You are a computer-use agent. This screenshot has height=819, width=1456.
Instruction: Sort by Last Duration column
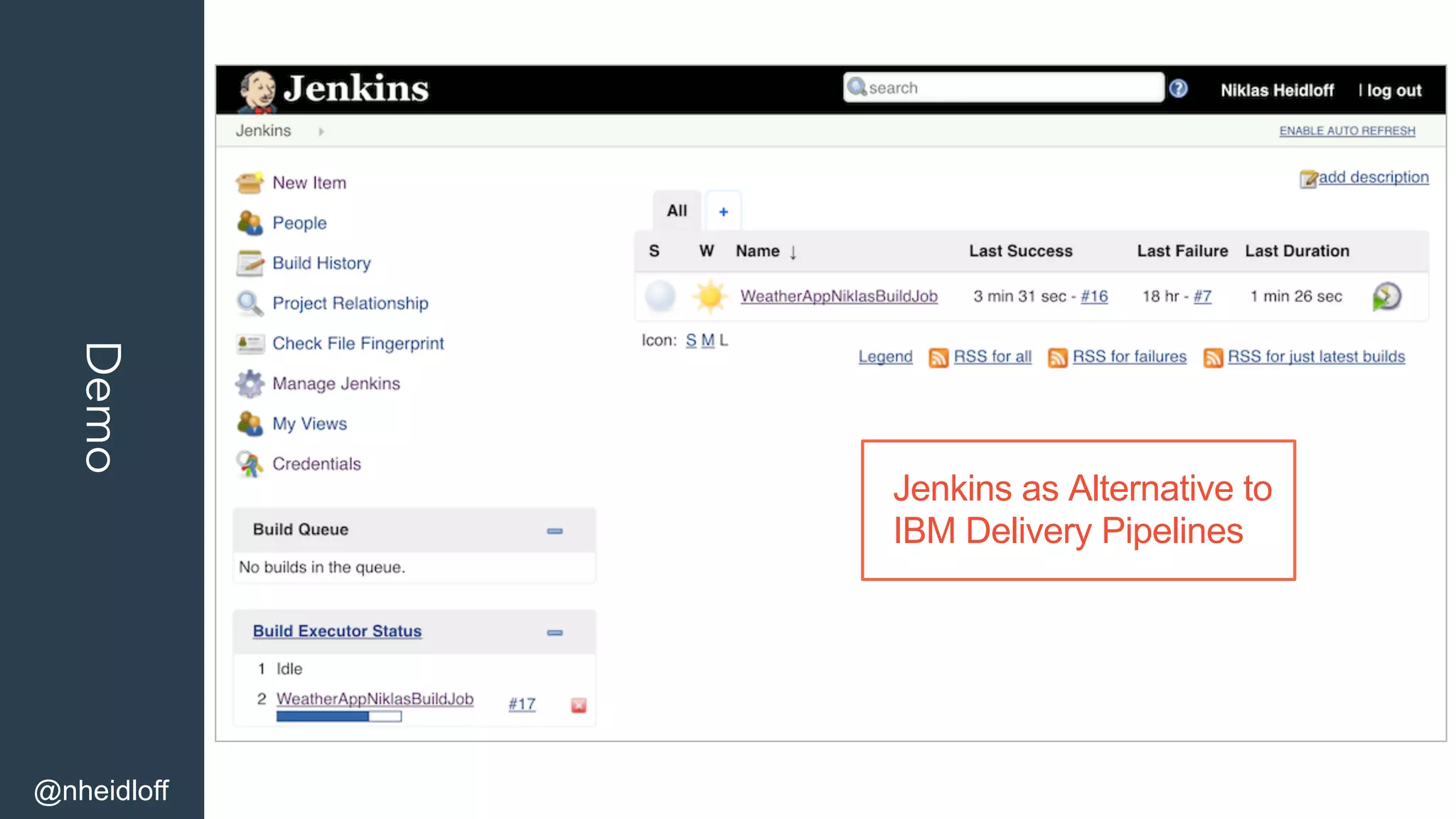click(x=1297, y=251)
